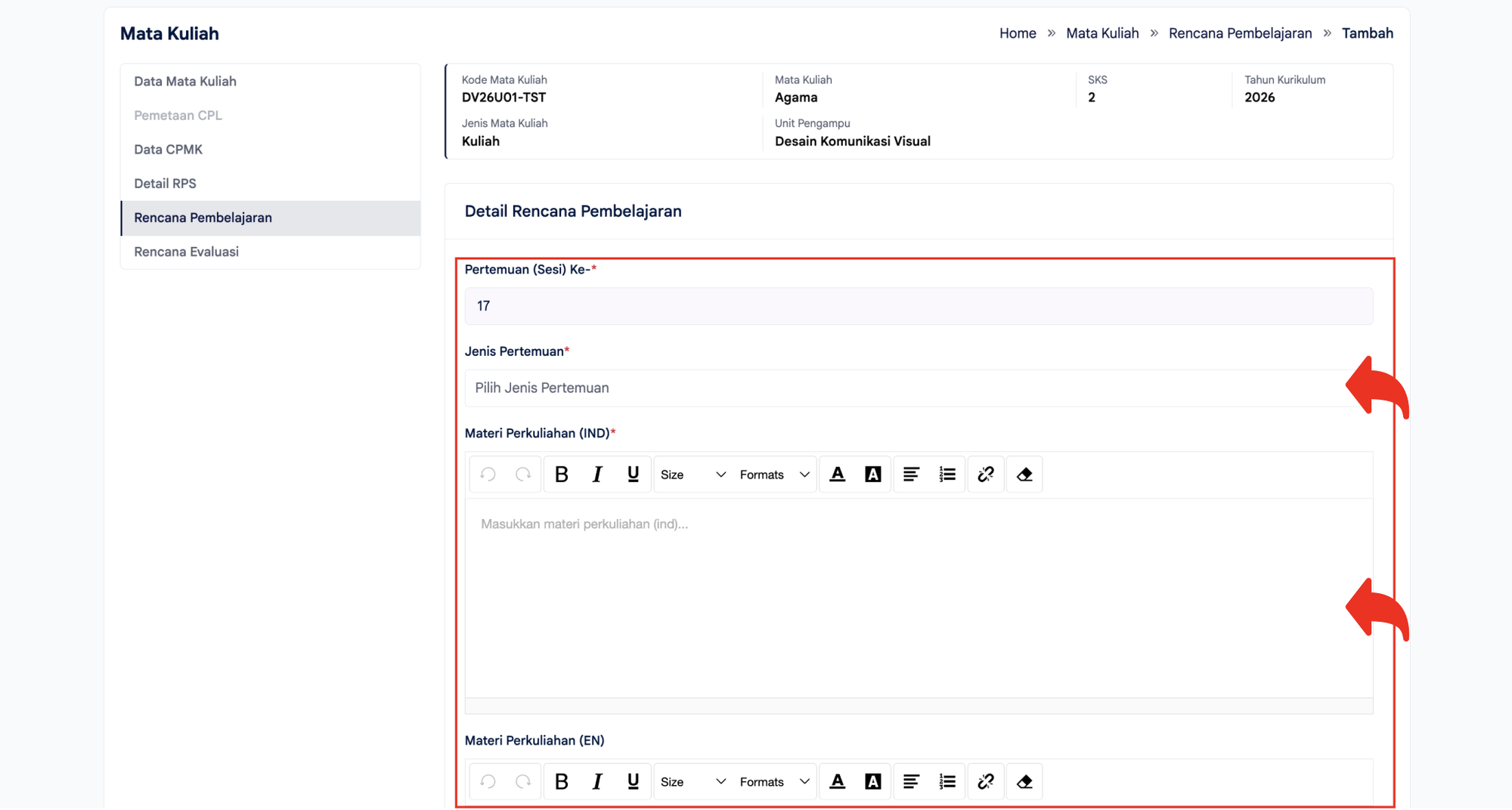Toggle Underline in Materi Perkuliahan (EN) editor
1512x810 pixels.
[633, 781]
